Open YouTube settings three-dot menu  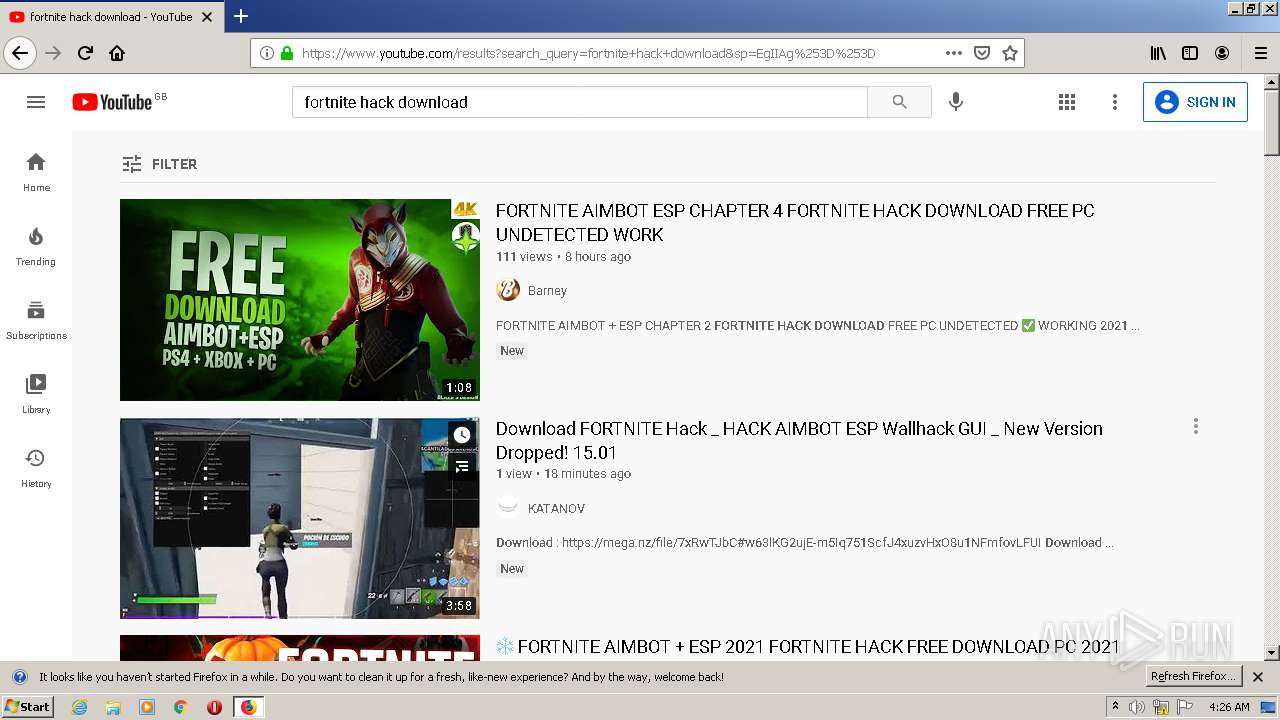[x=1115, y=102]
